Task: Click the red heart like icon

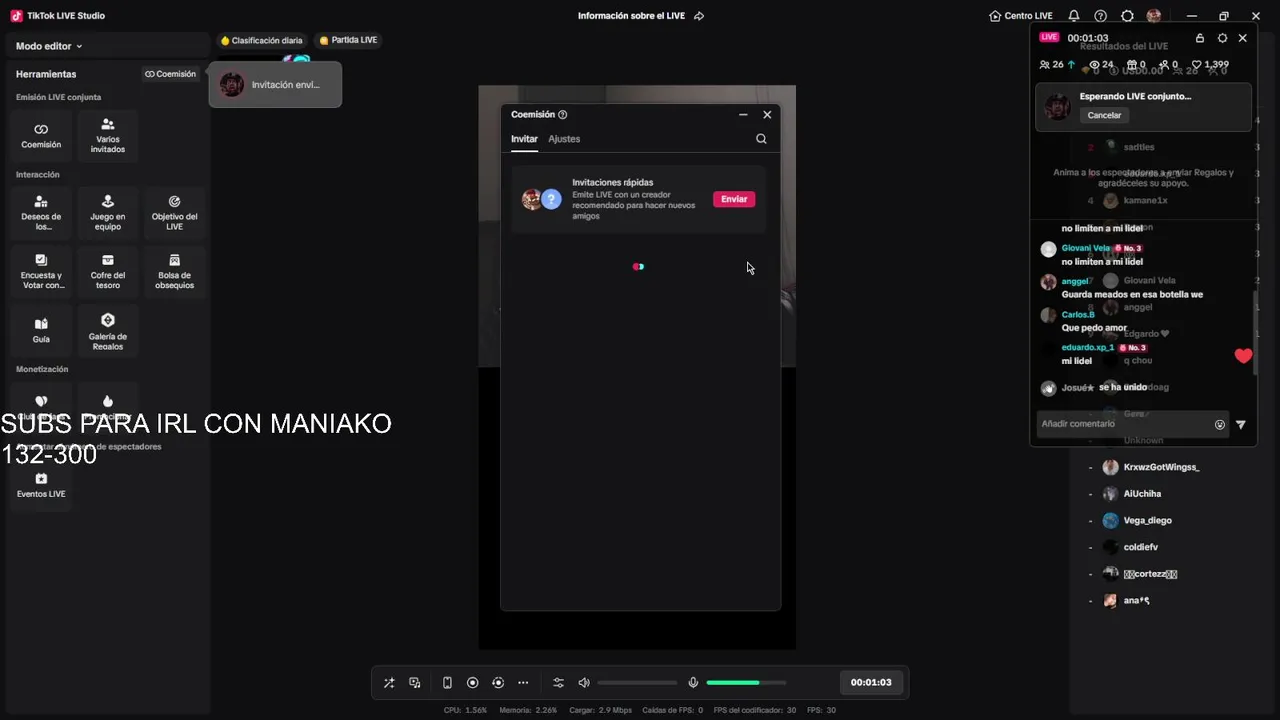Action: click(x=1243, y=356)
